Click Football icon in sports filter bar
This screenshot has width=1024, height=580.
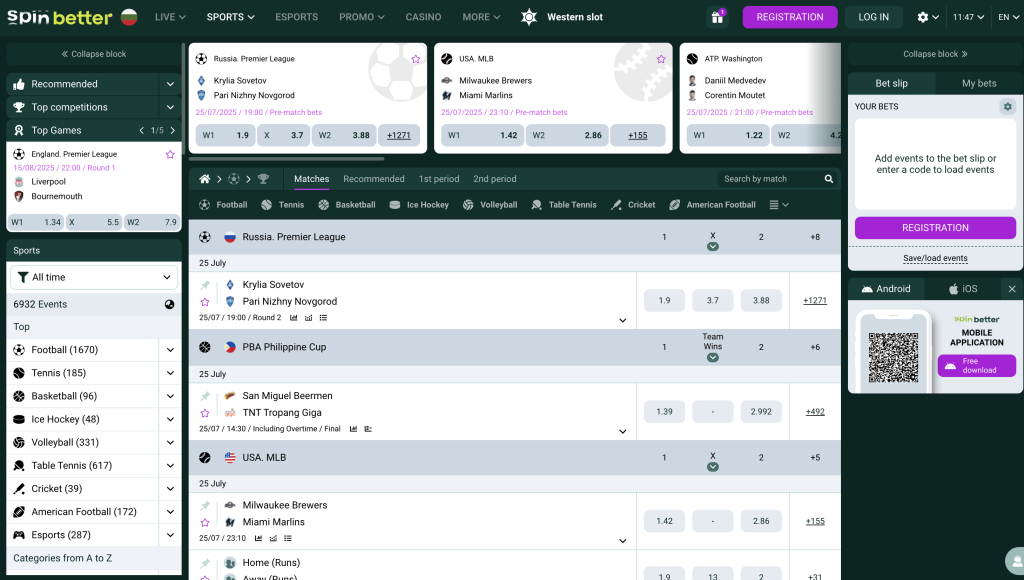[204, 205]
